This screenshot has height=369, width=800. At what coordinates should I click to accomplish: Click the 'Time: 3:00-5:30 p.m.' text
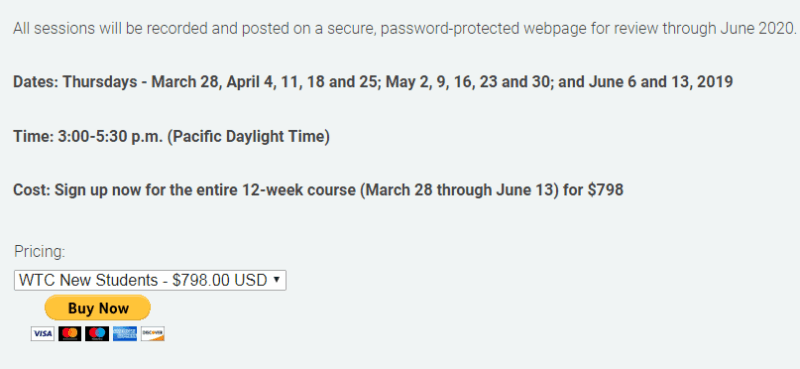(x=88, y=137)
